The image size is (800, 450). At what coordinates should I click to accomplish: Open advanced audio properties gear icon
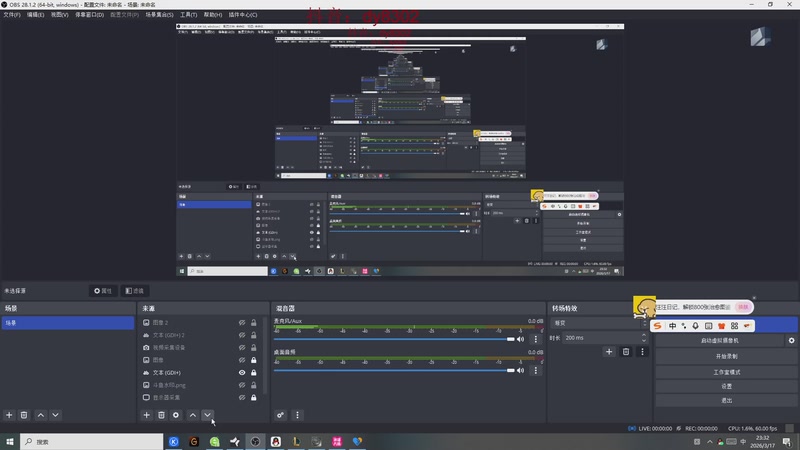tap(281, 415)
